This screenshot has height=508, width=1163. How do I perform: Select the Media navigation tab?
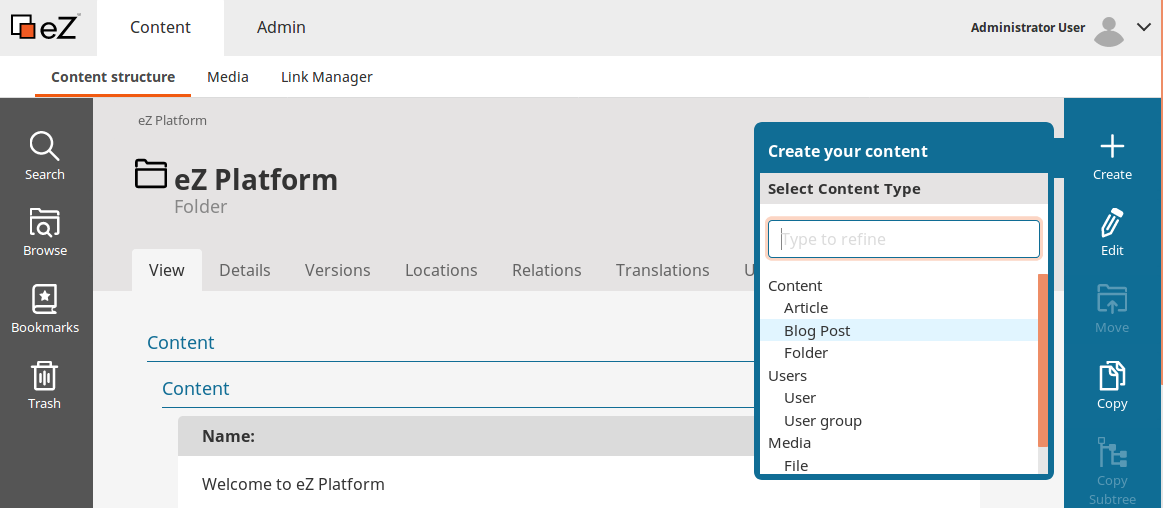(228, 76)
